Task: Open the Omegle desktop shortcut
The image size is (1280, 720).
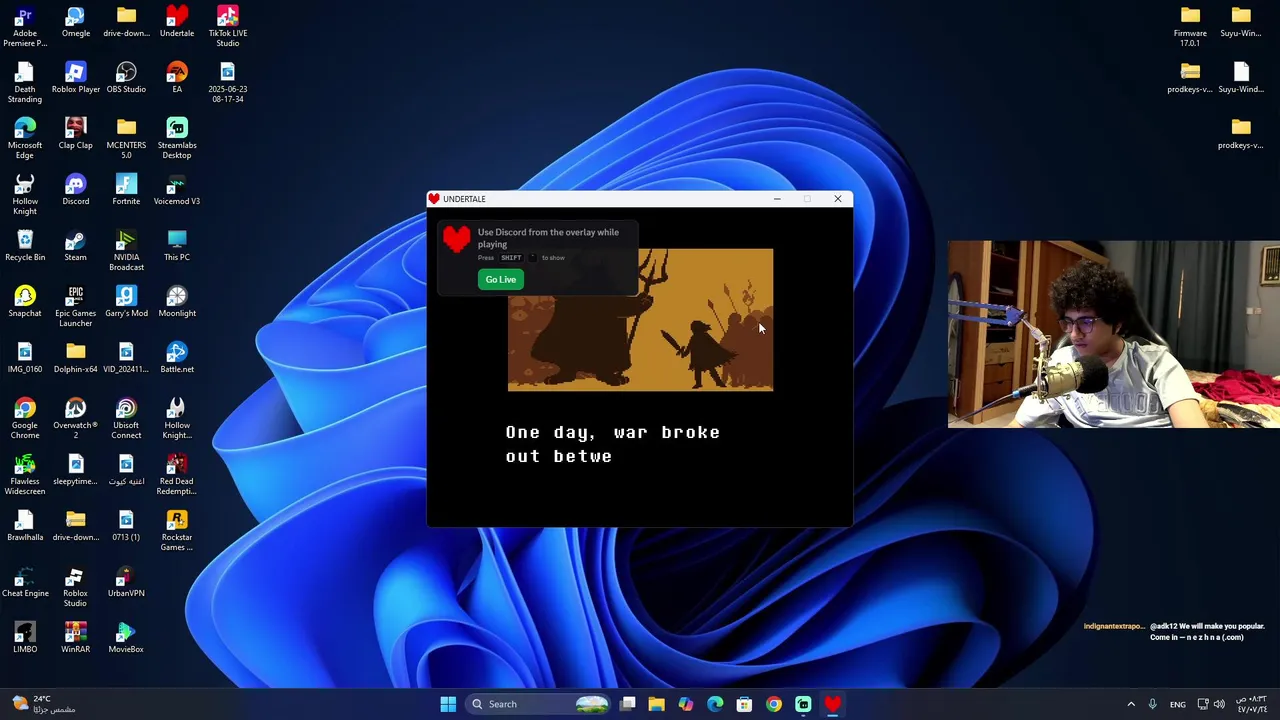Action: coord(76,22)
